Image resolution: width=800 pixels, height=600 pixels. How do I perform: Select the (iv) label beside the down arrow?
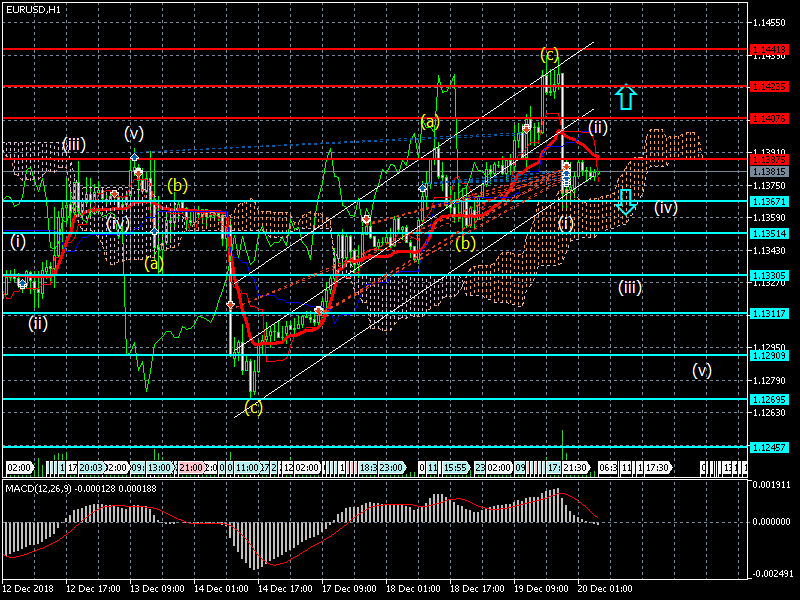(x=667, y=208)
